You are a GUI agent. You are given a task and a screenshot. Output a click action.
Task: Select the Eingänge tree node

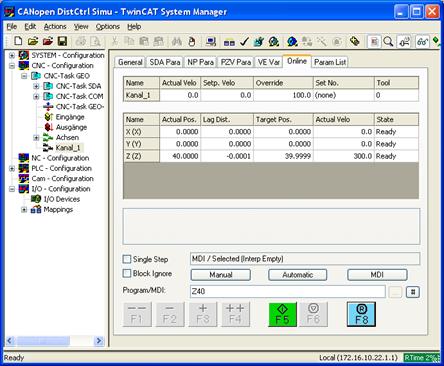[x=70, y=117]
